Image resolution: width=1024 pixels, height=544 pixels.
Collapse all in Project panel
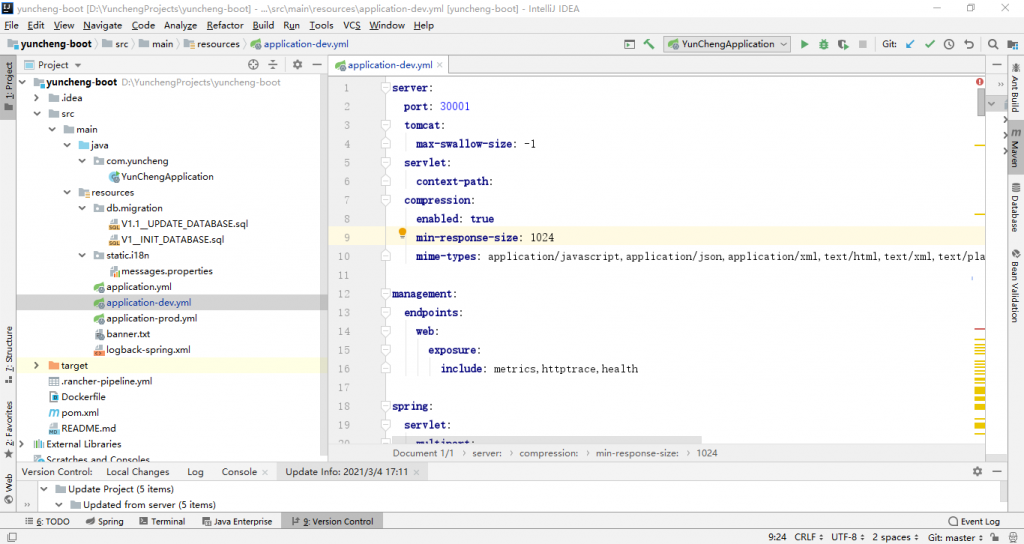[273, 65]
